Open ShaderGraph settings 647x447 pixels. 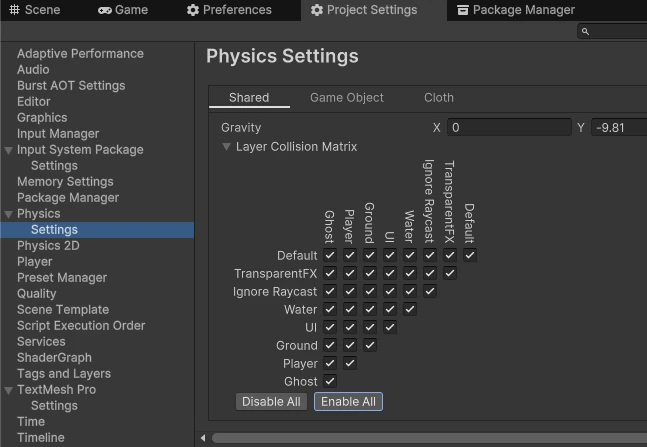[x=54, y=358]
